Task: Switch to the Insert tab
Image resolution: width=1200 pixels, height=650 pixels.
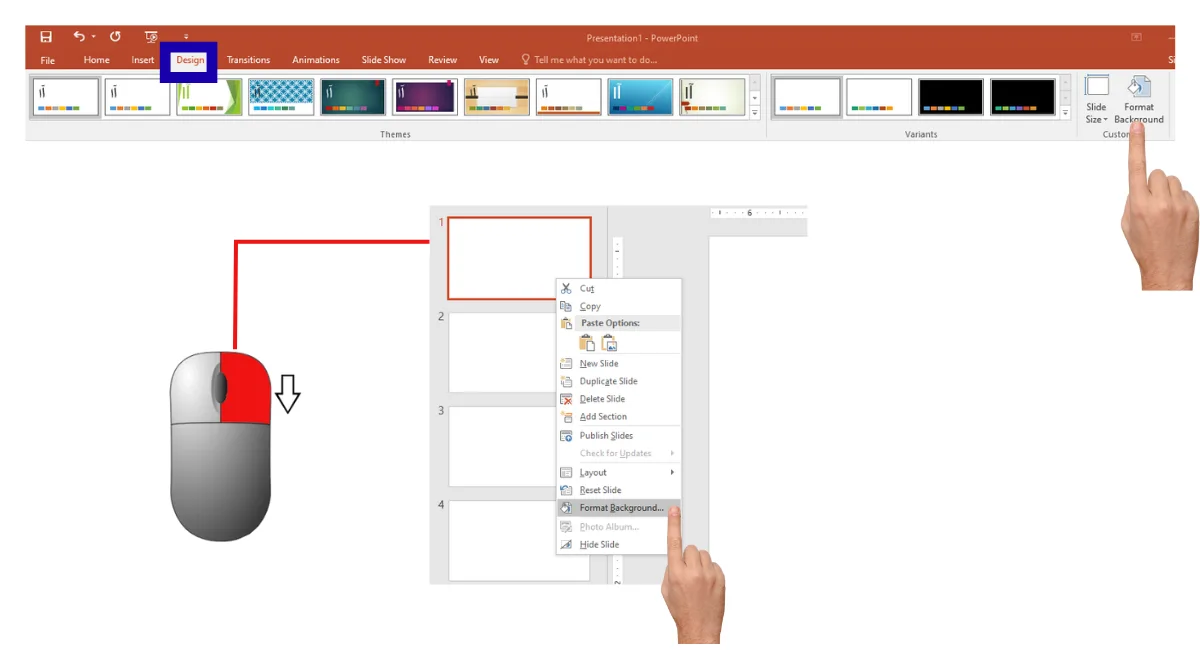Action: pos(143,60)
